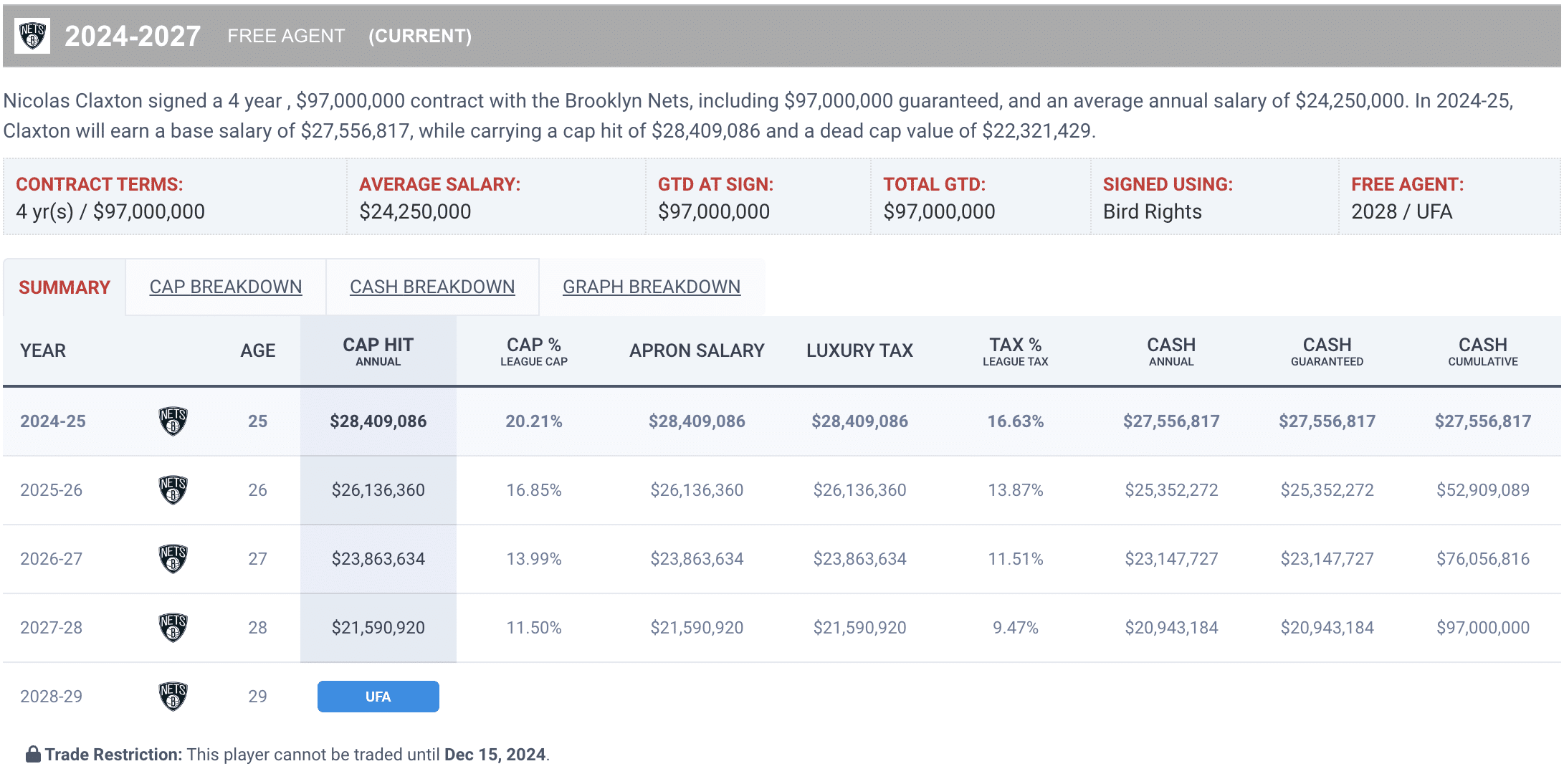Image resolution: width=1564 pixels, height=784 pixels.
Task: Click the Bird Rights value under SIGNED USING
Action: [1153, 211]
